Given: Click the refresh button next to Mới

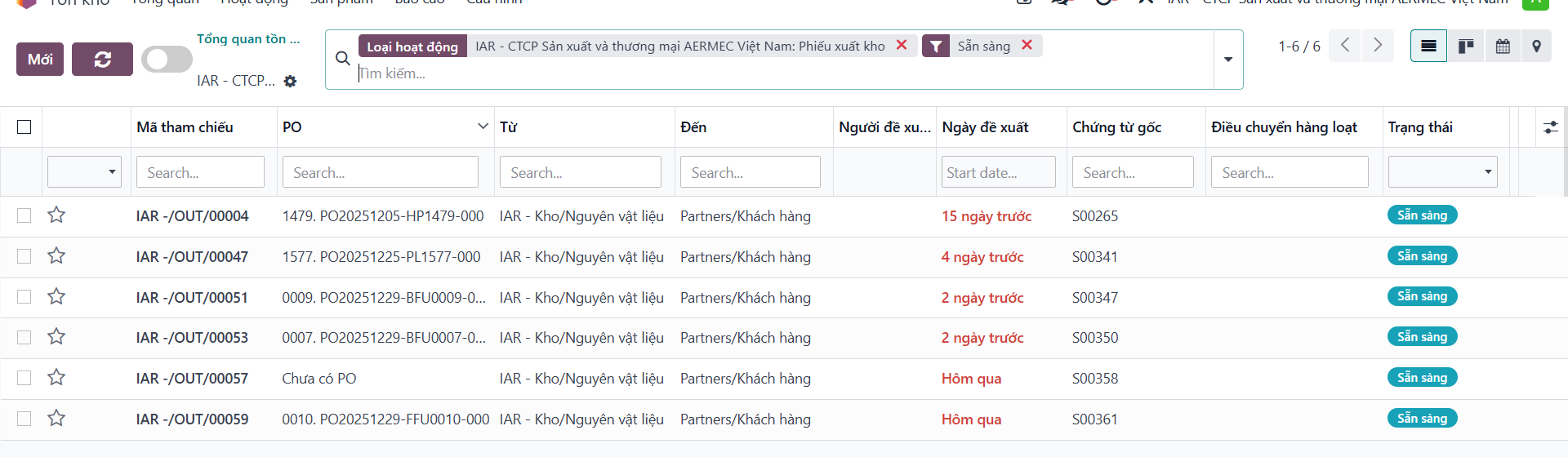Looking at the screenshot, I should [x=102, y=60].
